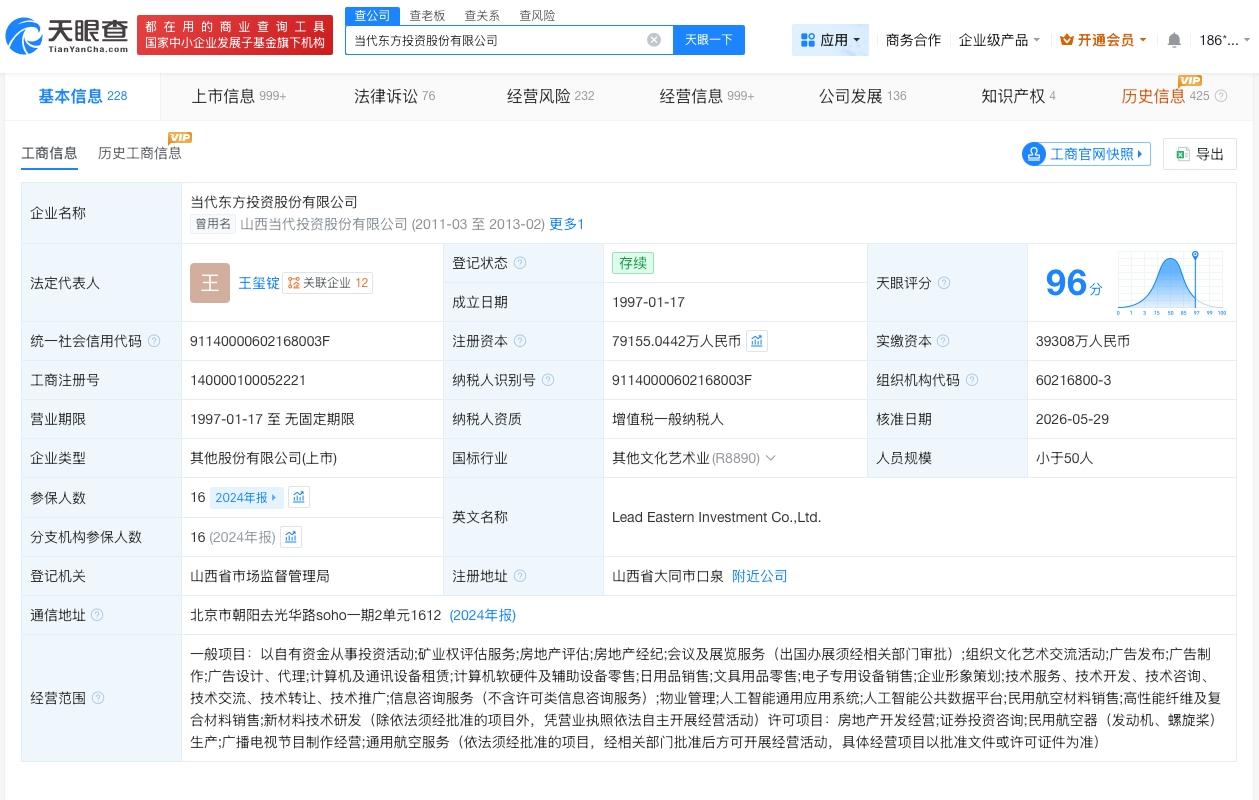Open the 知识产权 tab

[1018, 96]
